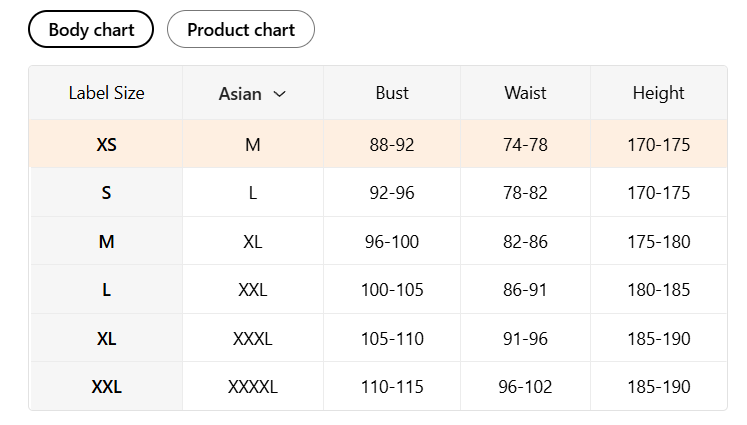The width and height of the screenshot is (747, 425).
Task: Click the chevron arrow next to Asian
Action: click(x=280, y=94)
